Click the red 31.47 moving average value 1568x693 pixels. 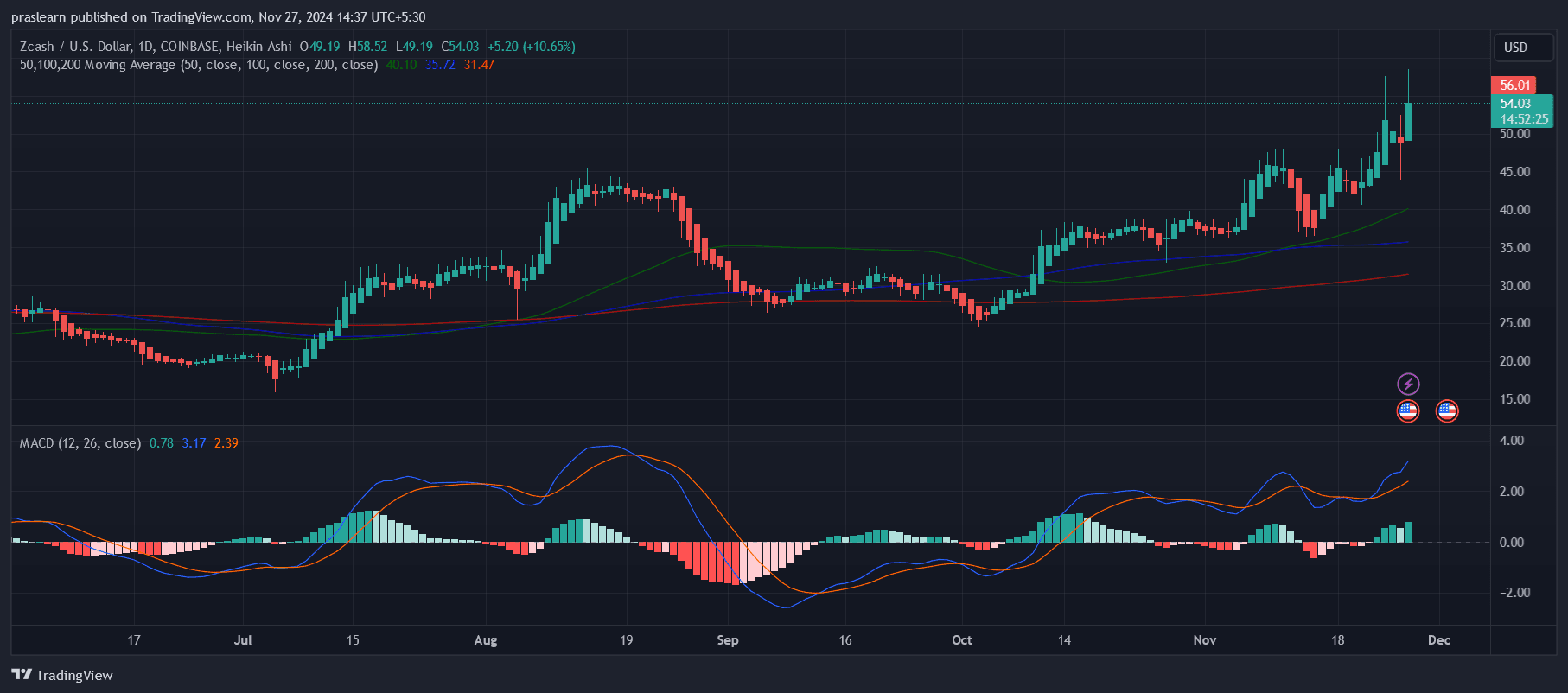[x=479, y=65]
